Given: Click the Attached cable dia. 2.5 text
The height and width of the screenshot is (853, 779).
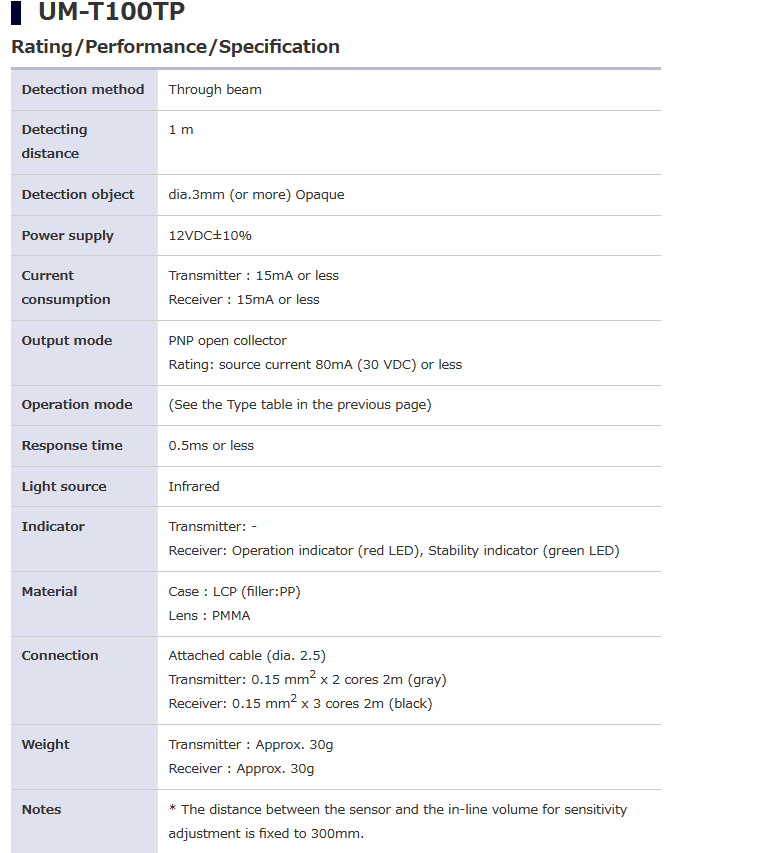Looking at the screenshot, I should [247, 656].
